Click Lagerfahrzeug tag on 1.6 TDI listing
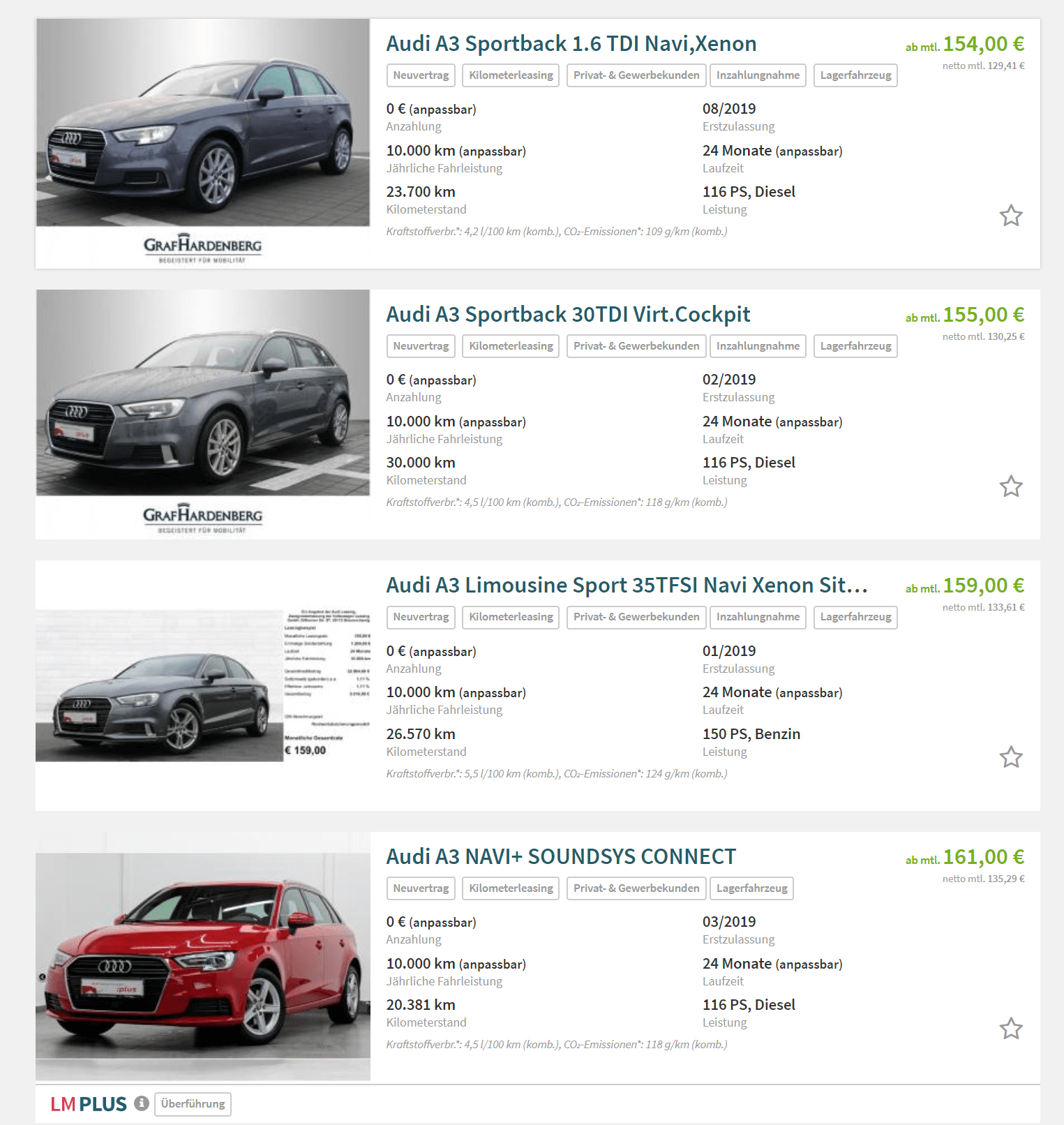The image size is (1064, 1125). point(856,75)
